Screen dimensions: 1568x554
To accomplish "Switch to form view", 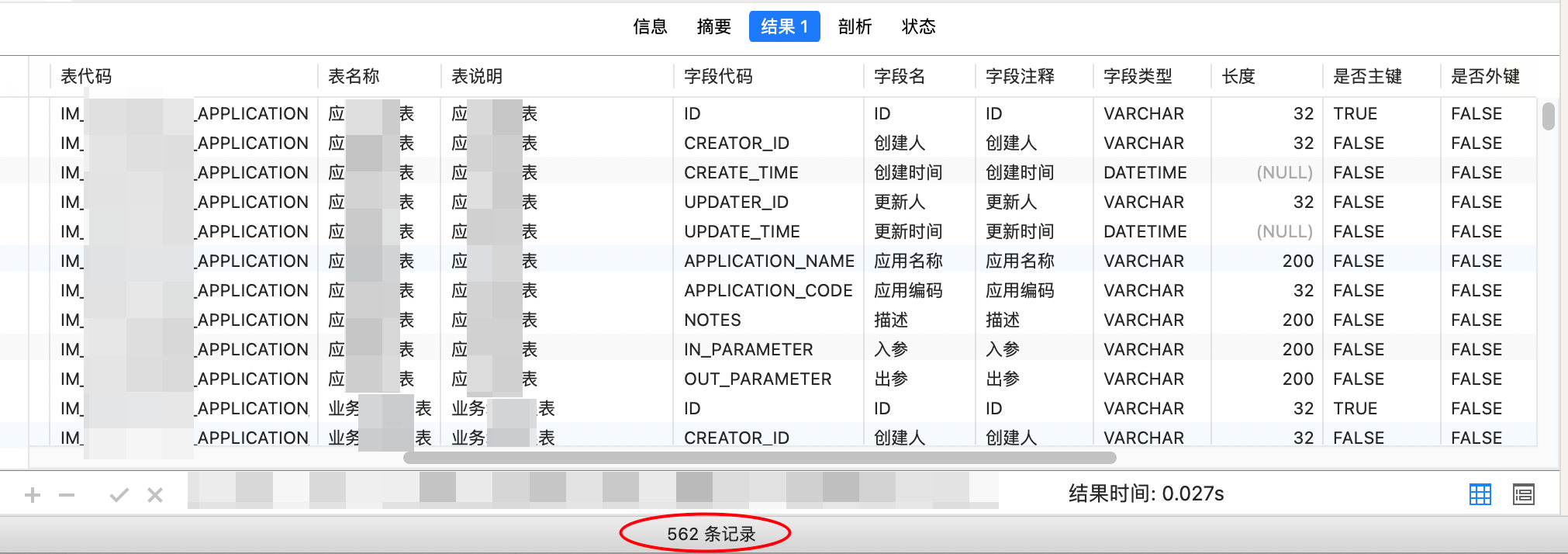I will pyautogui.click(x=1523, y=494).
